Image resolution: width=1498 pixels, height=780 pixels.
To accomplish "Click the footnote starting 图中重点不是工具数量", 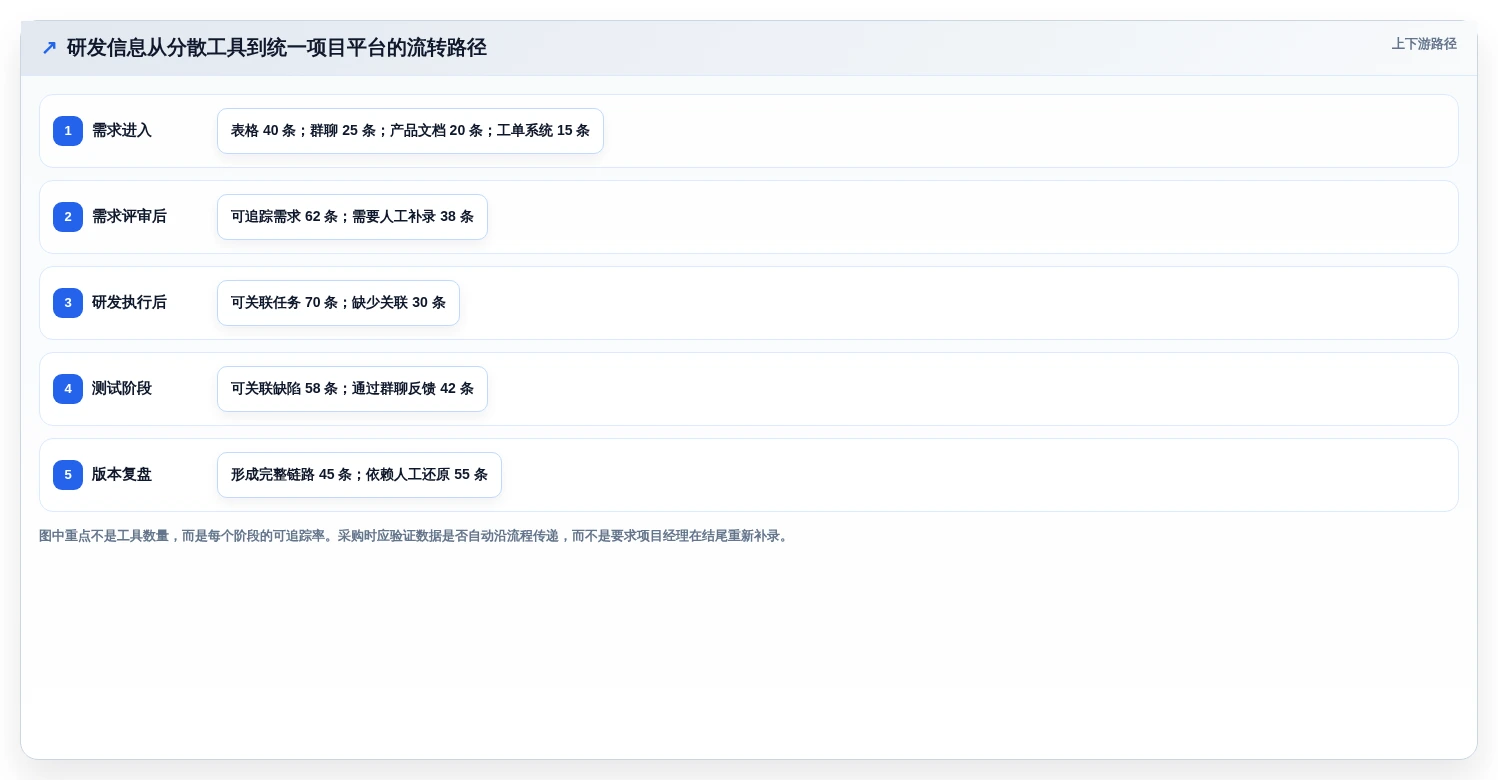I will click(415, 536).
